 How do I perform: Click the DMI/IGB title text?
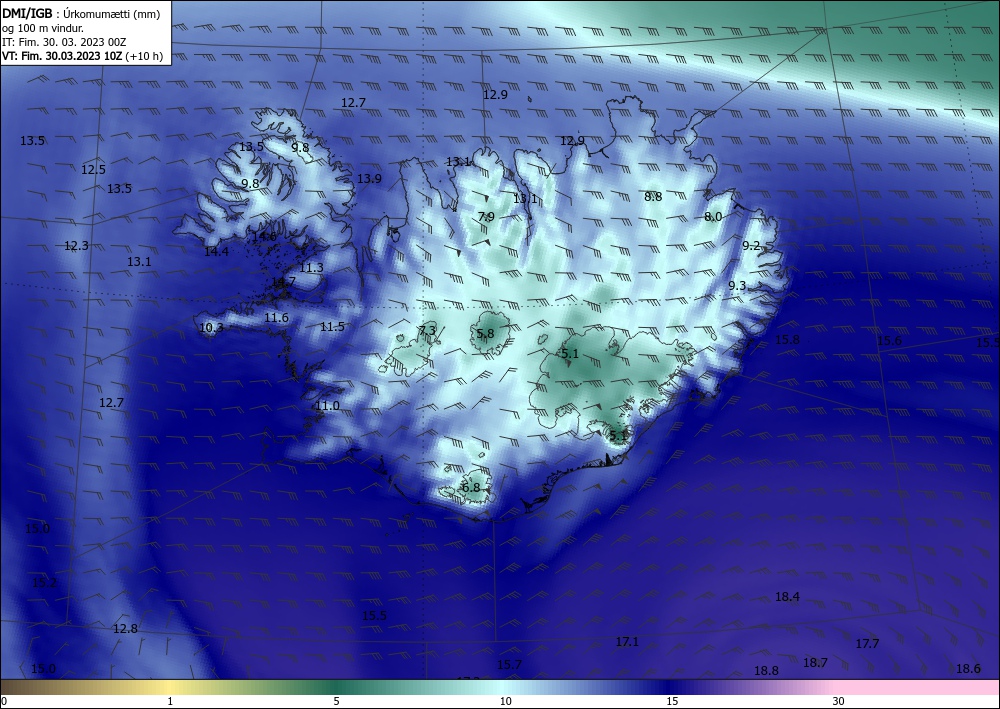(x=26, y=13)
